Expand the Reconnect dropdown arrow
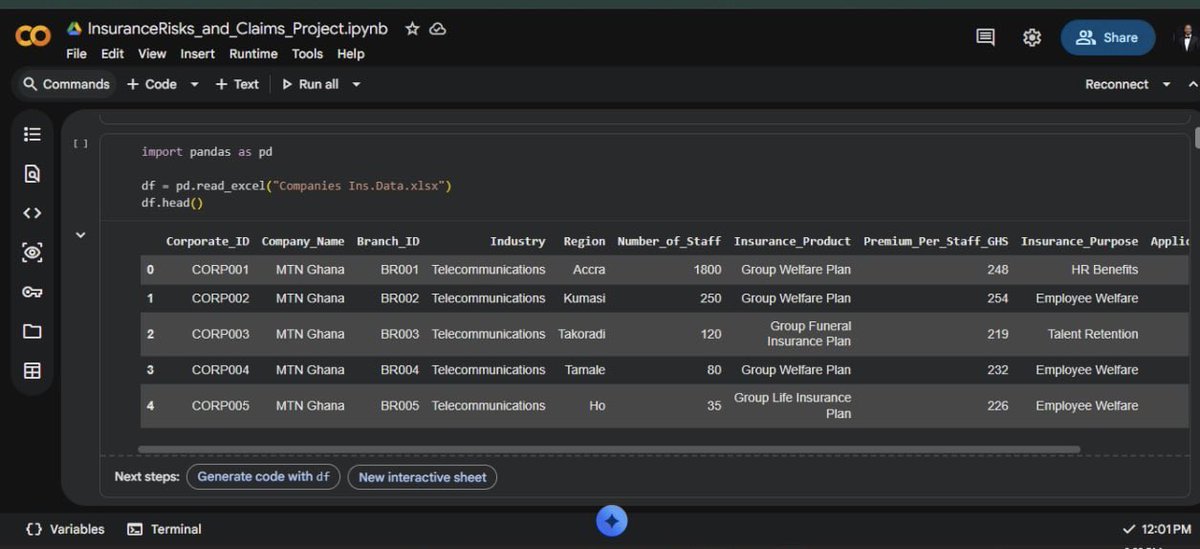The width and height of the screenshot is (1200, 549). pos(1166,85)
